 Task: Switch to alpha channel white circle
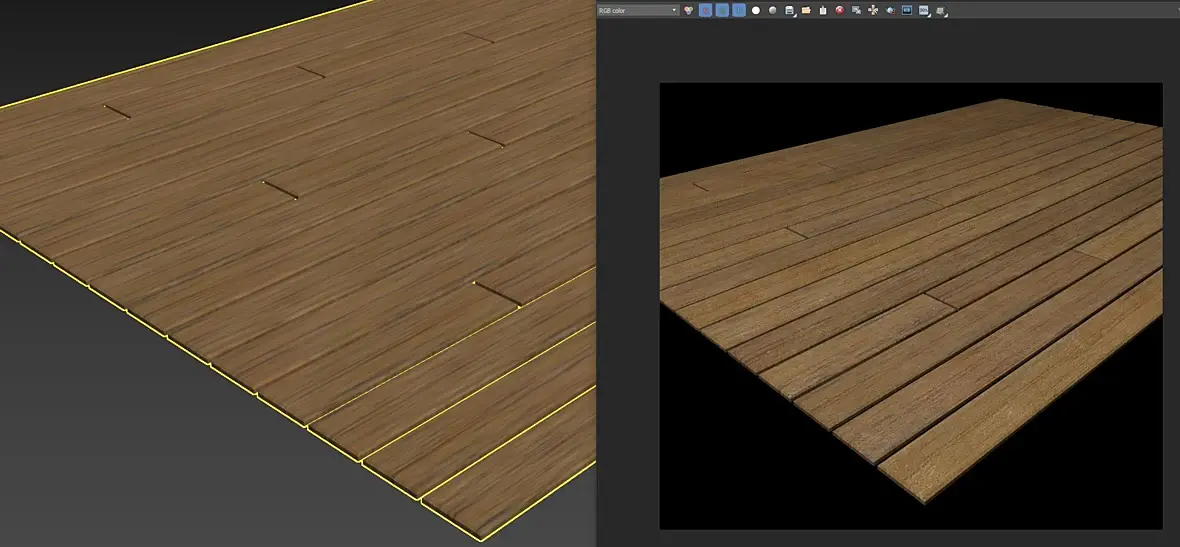[x=756, y=10]
